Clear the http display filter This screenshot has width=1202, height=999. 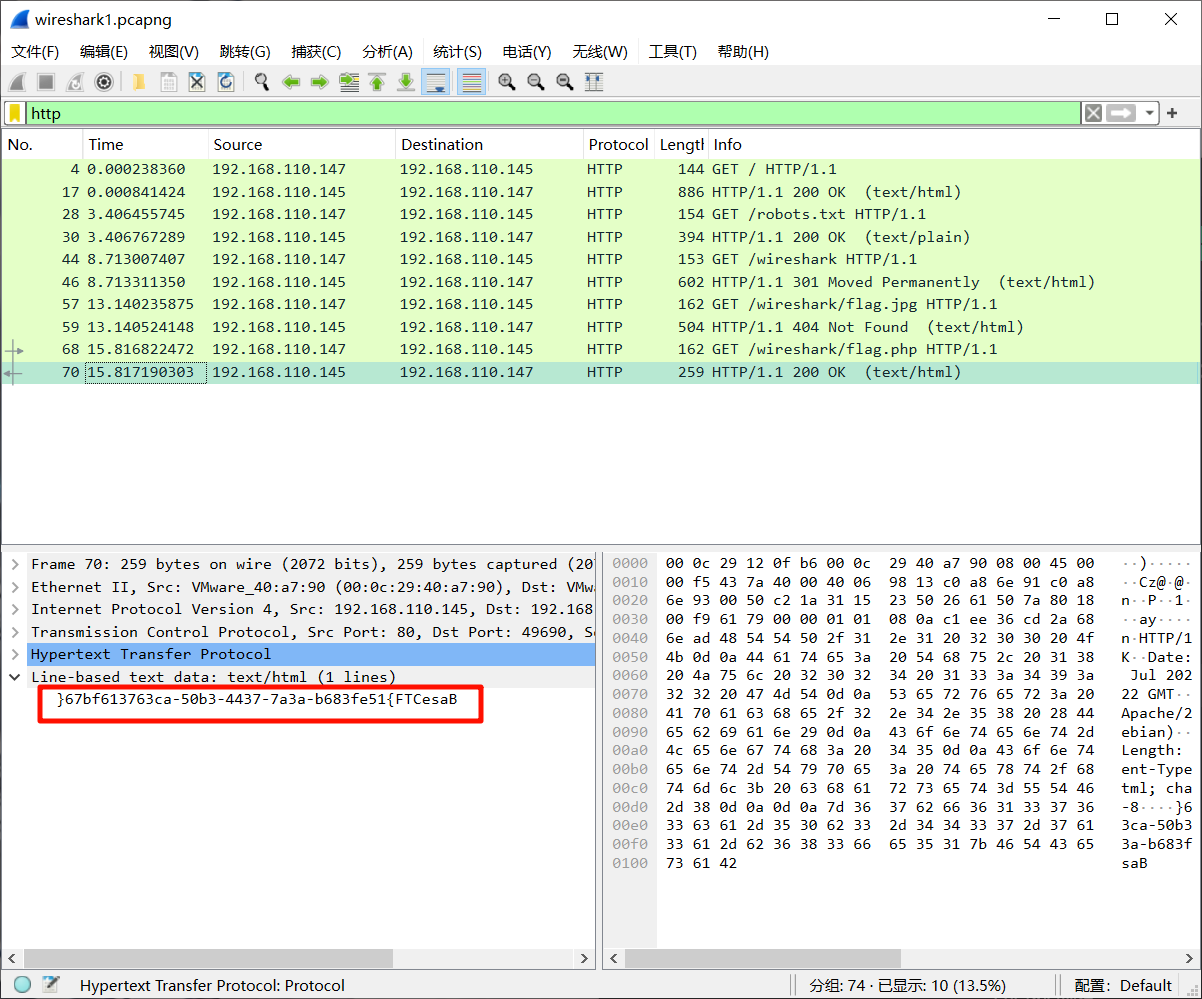point(1094,113)
